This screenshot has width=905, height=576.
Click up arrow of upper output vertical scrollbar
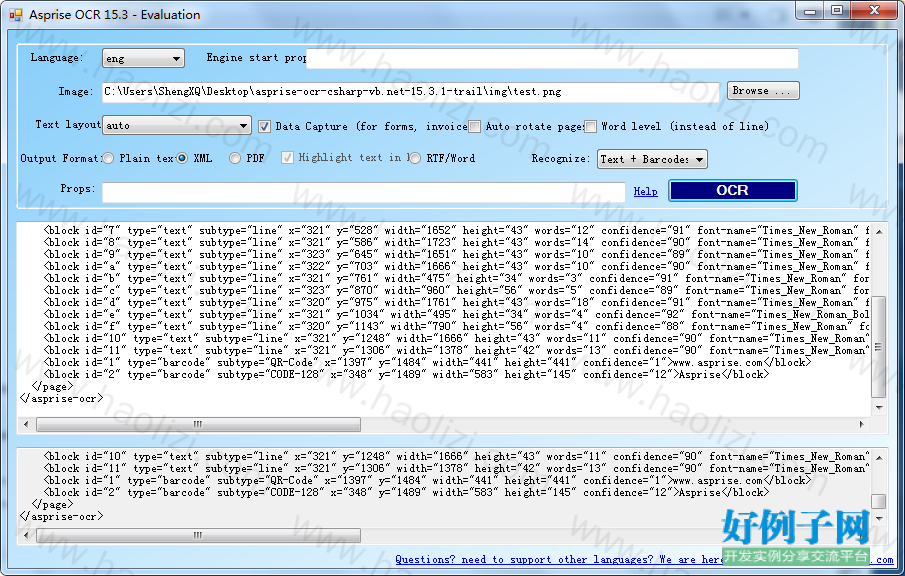[x=878, y=231]
